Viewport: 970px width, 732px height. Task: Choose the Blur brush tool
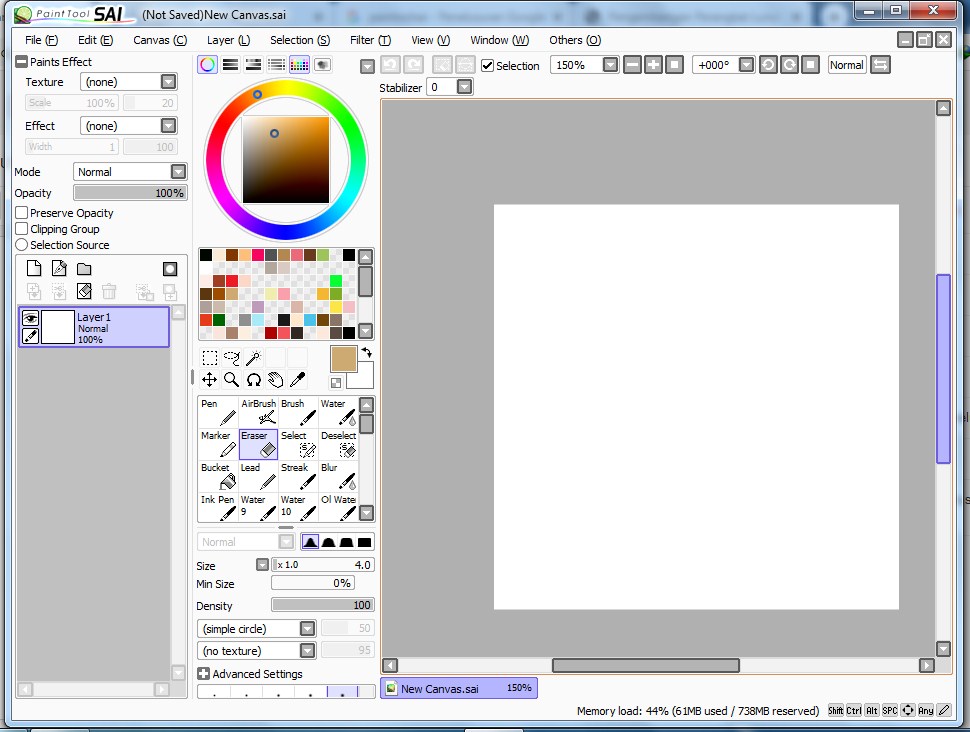[336, 473]
